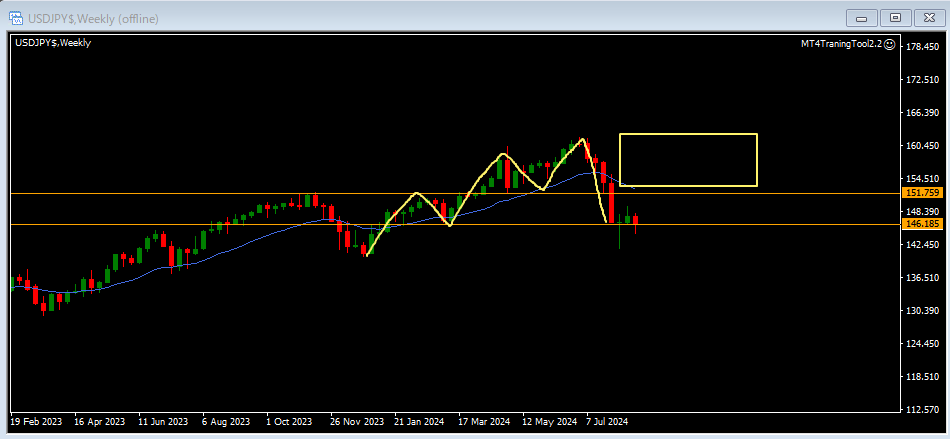950x439 pixels.
Task: Click the title bar text USDJPY$,Weekly (offline)
Action: (93, 18)
